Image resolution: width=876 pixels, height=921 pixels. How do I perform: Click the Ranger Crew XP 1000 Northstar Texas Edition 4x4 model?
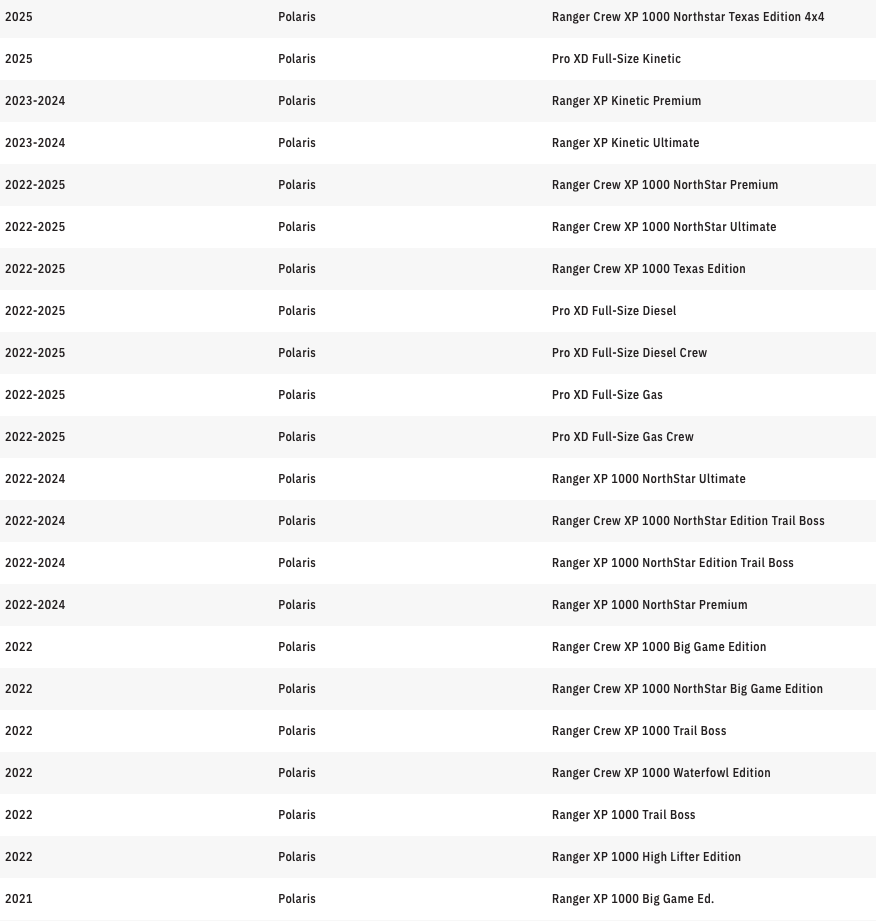687,17
